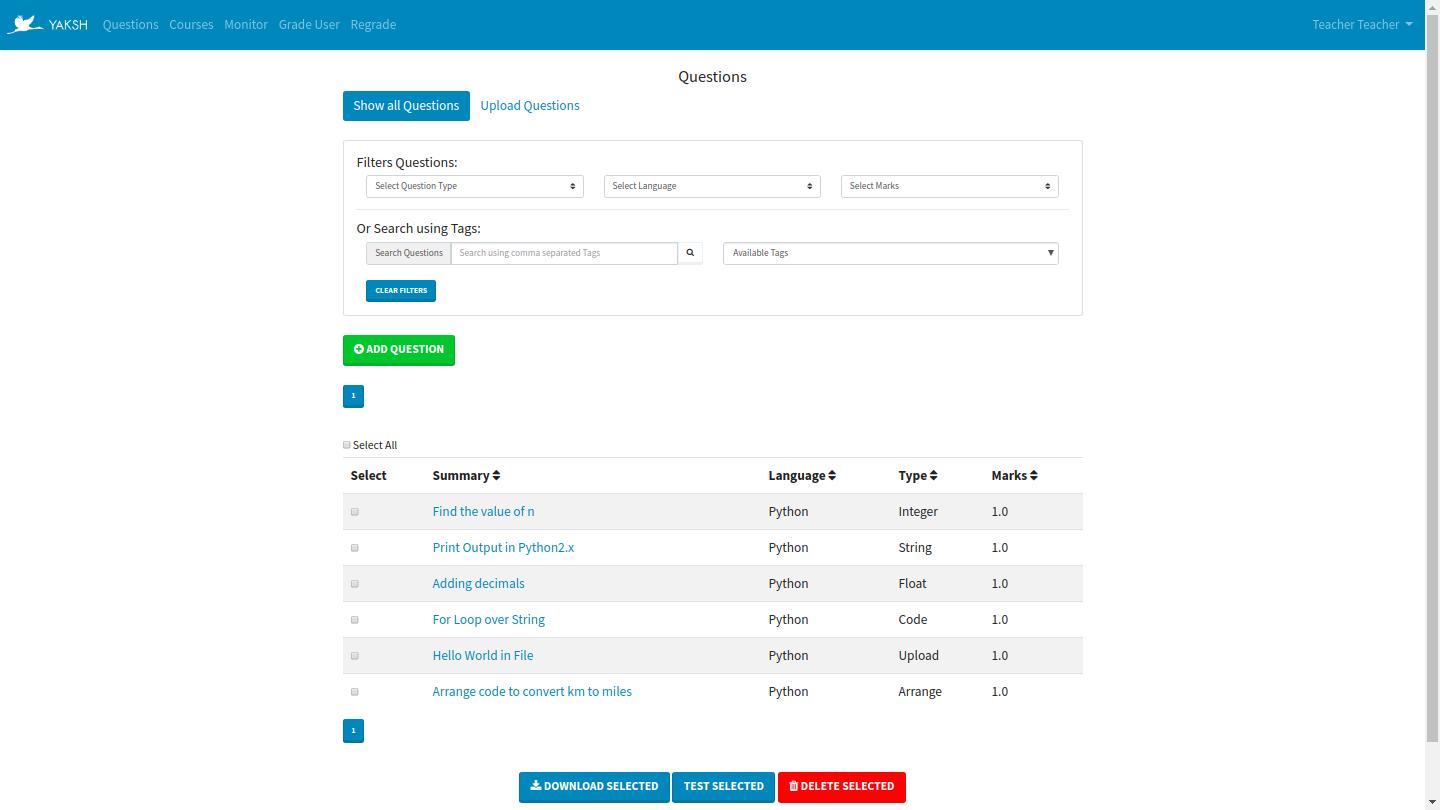Click the 'Float' type cell
Image resolution: width=1440 pixels, height=810 pixels.
(912, 584)
